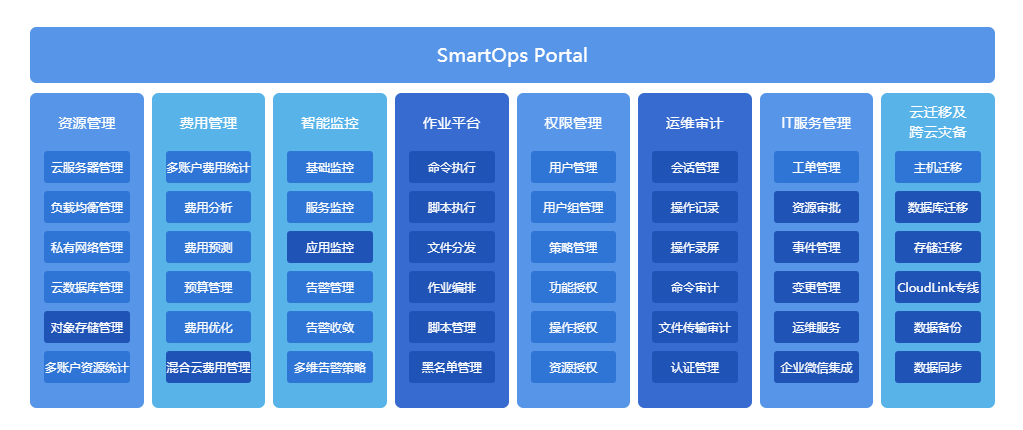Click the 对象存储管理 button
Image resolution: width=1023 pixels, height=430 pixels.
coord(87,327)
